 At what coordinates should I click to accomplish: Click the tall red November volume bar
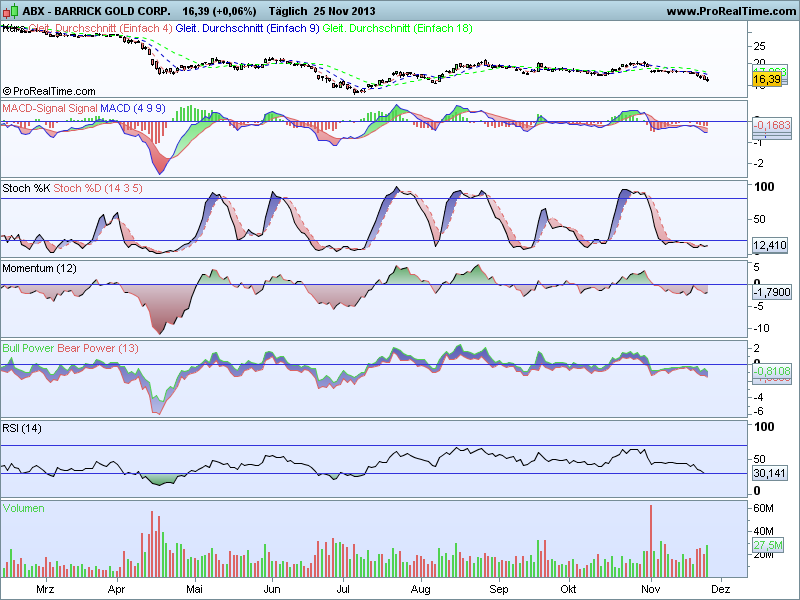651,541
